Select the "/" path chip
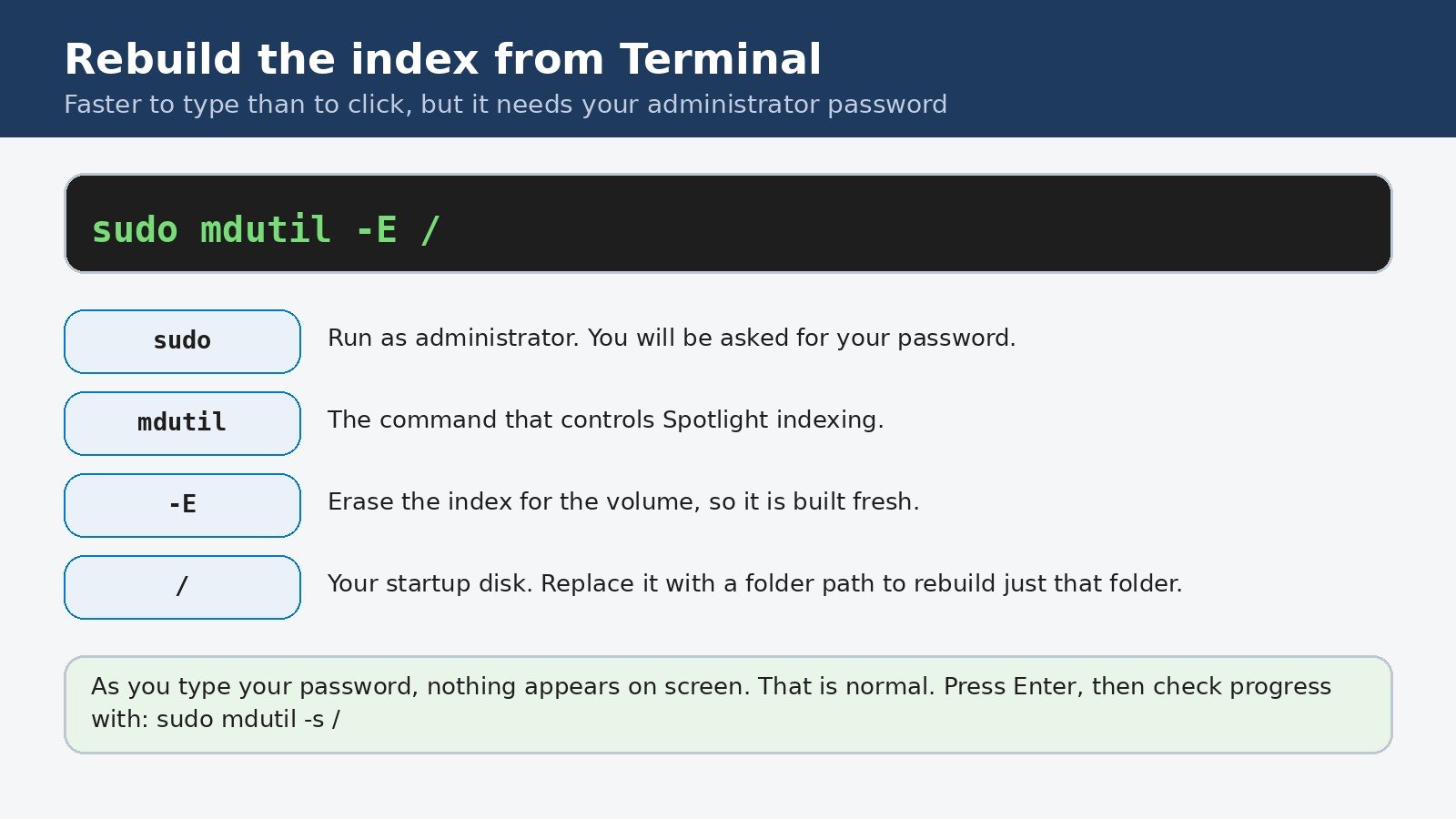The image size is (1456, 819). coord(182,587)
